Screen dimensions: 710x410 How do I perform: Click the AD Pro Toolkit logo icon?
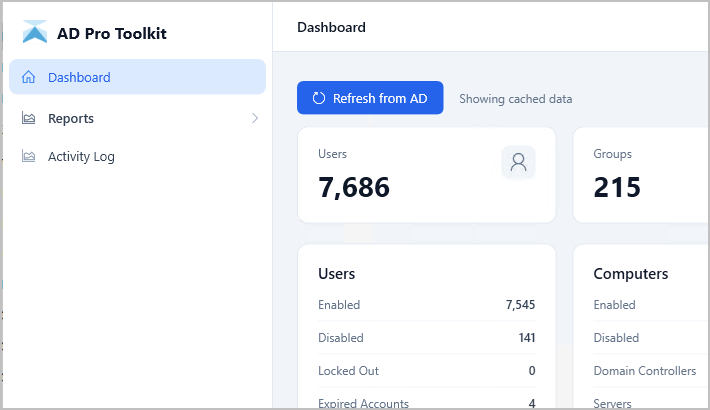[35, 33]
